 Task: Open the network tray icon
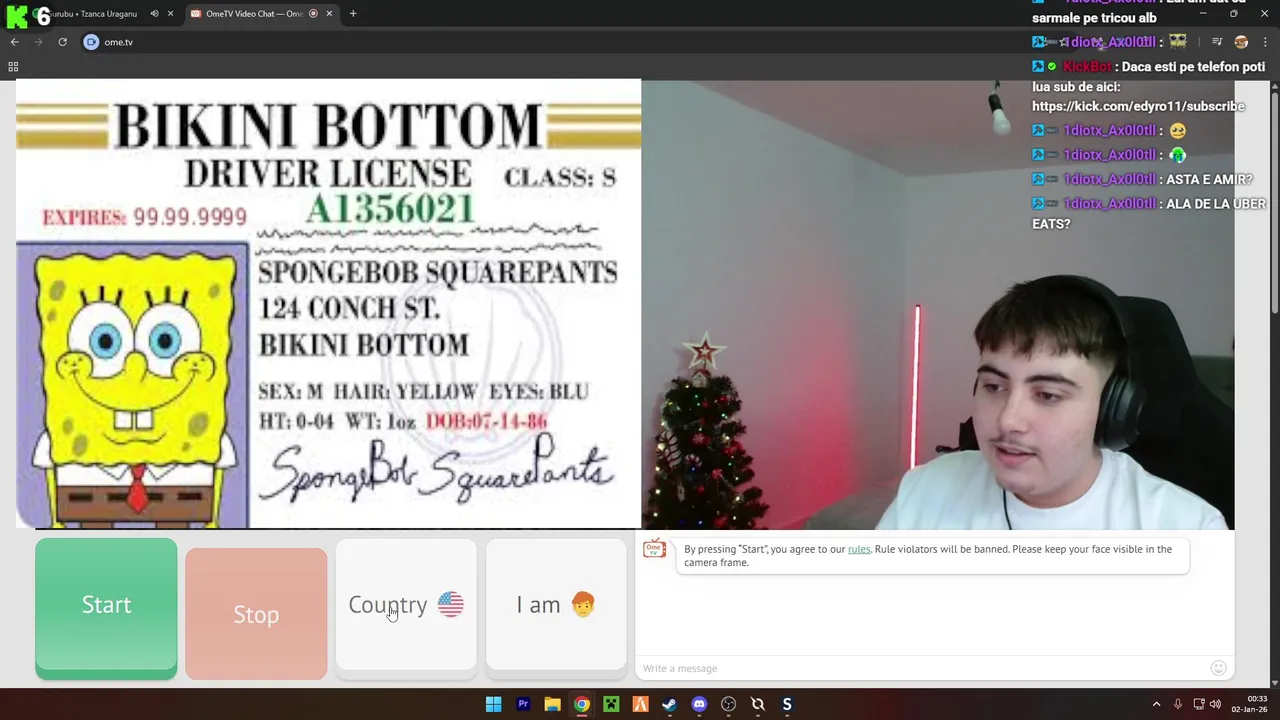point(1198,704)
